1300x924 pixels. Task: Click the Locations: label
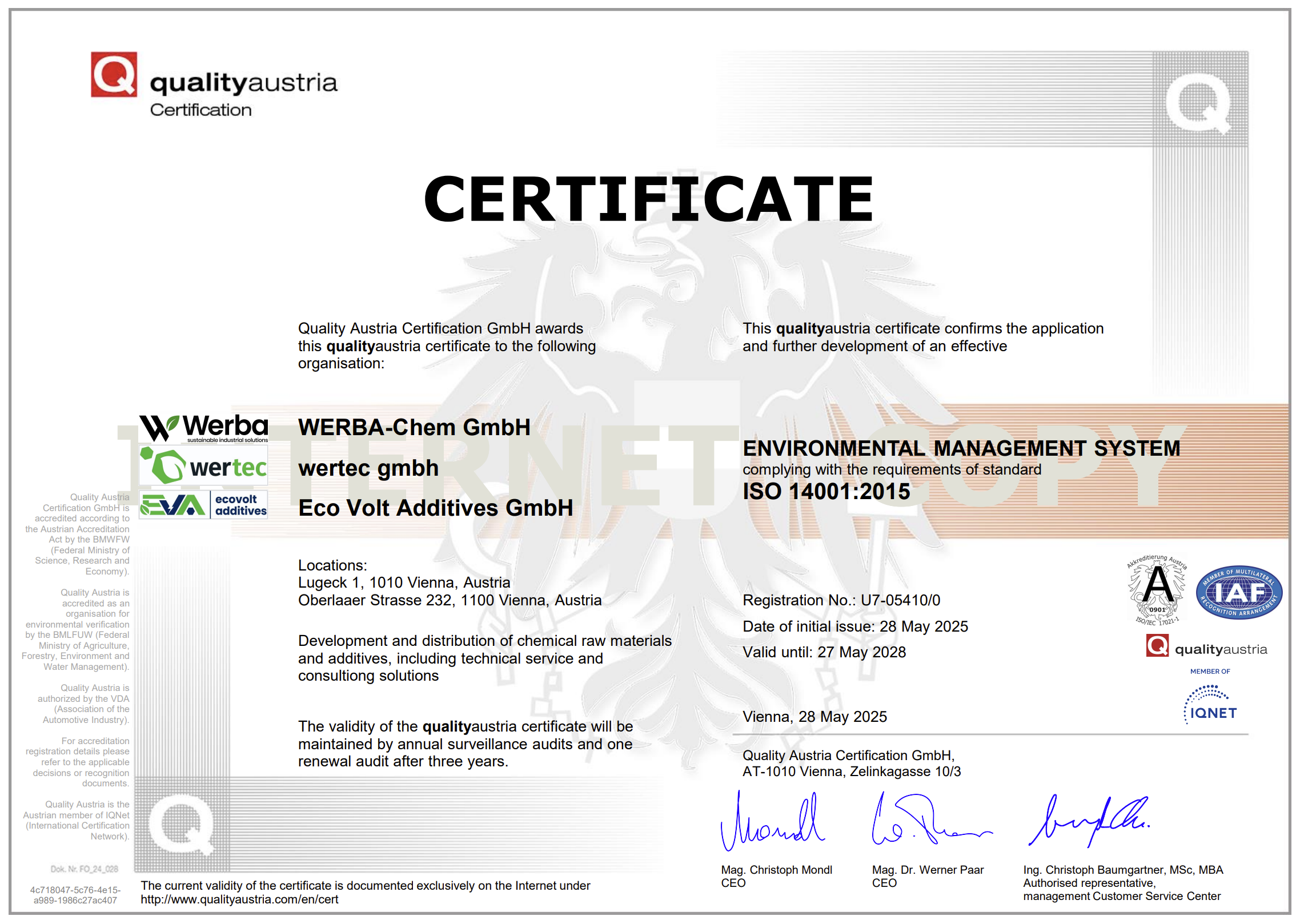pos(332,565)
